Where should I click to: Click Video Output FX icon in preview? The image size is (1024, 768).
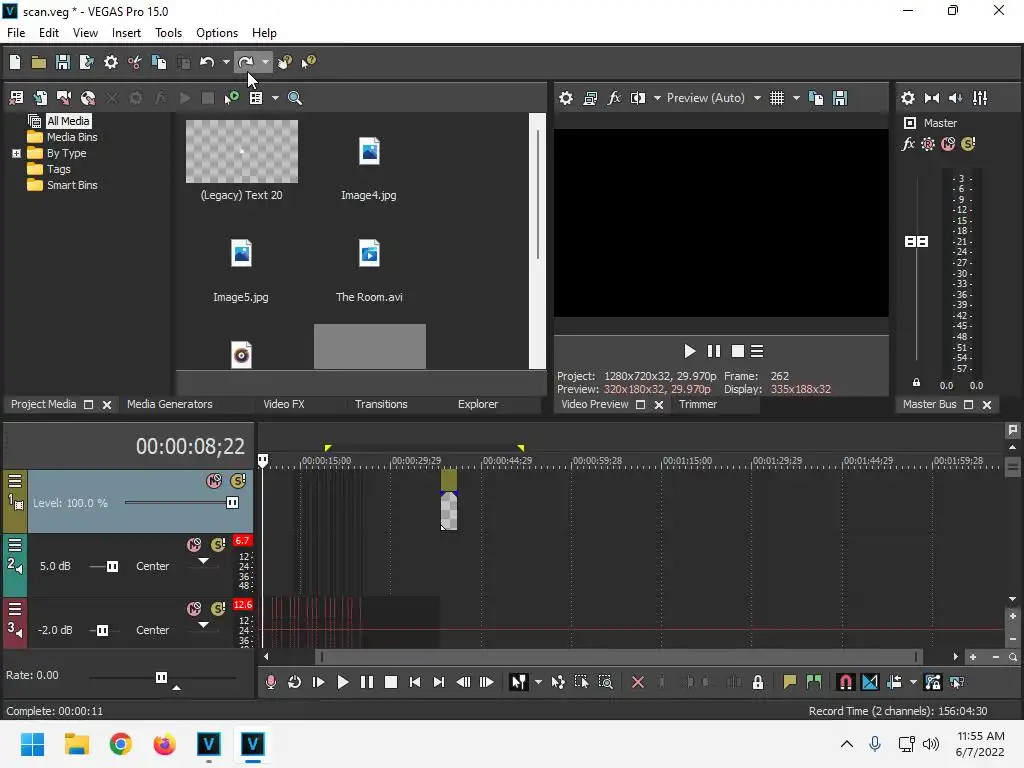coord(614,98)
